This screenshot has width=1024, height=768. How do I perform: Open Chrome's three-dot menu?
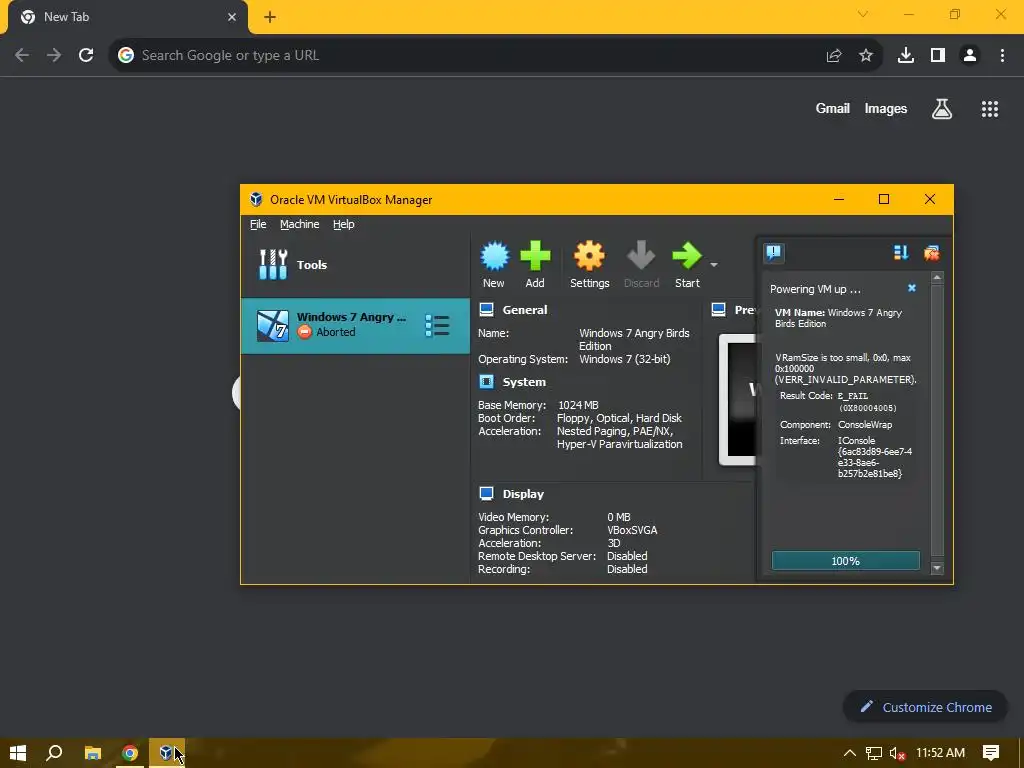(x=1002, y=55)
